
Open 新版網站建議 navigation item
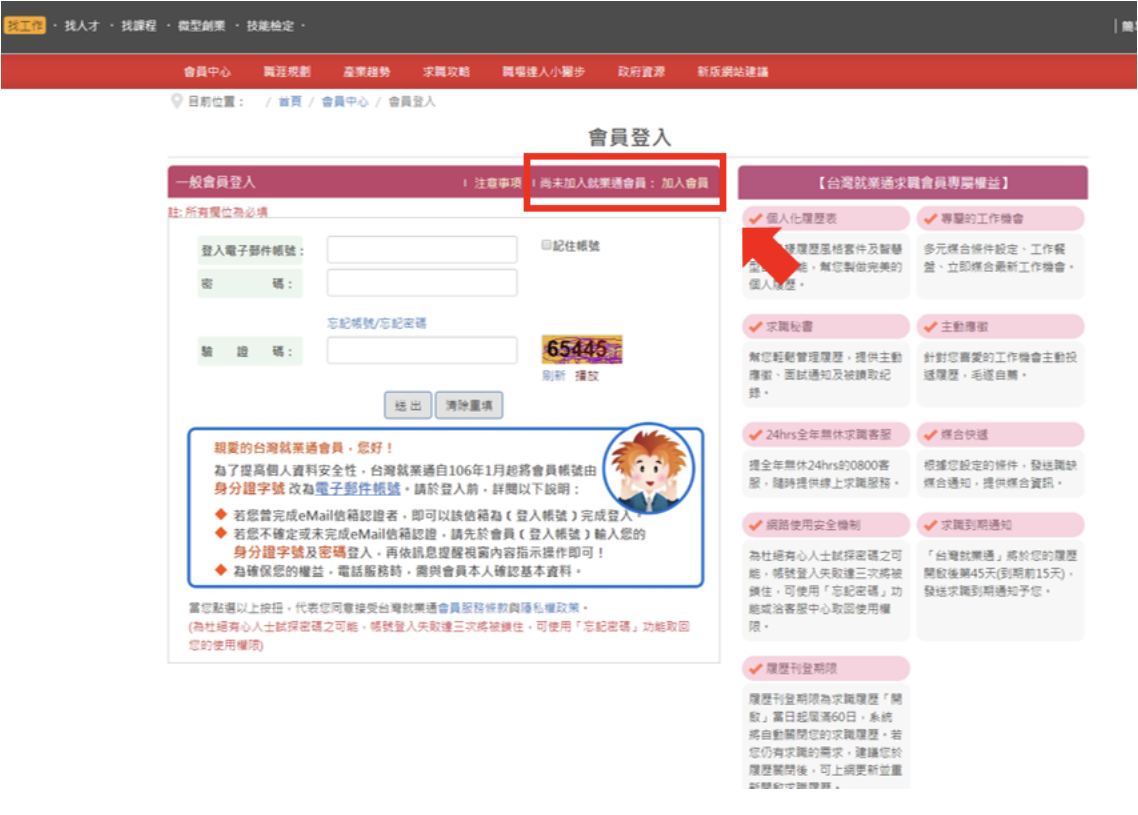pos(732,72)
